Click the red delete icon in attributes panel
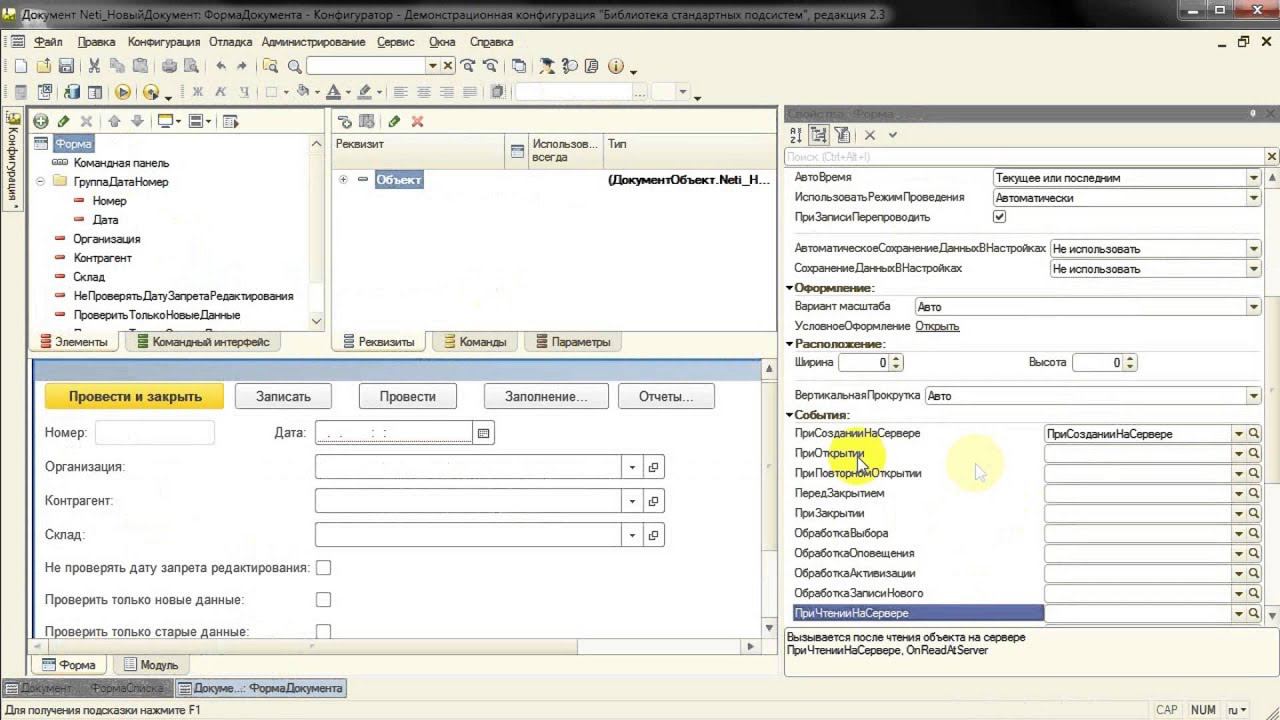Viewport: 1280px width, 720px height. 418,121
